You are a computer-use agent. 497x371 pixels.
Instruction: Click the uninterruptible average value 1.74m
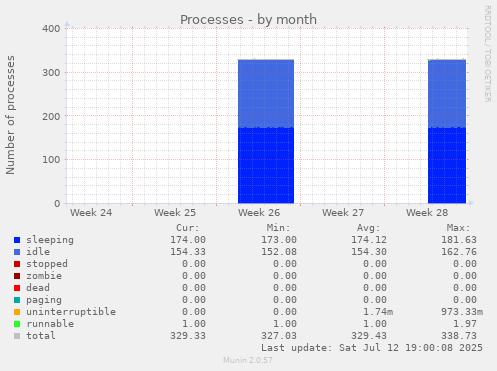tap(378, 312)
